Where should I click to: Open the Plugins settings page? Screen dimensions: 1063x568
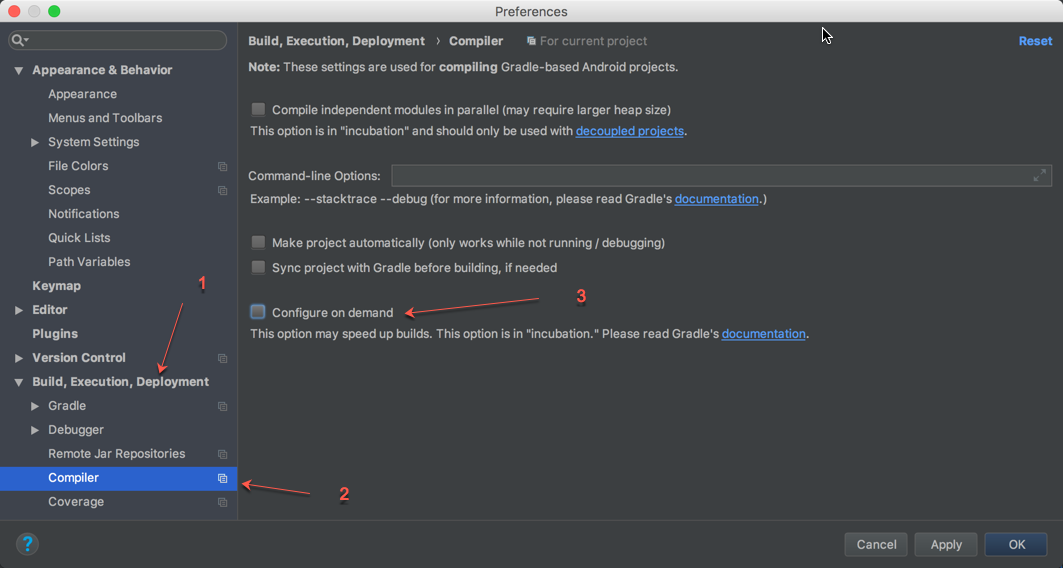(x=55, y=333)
